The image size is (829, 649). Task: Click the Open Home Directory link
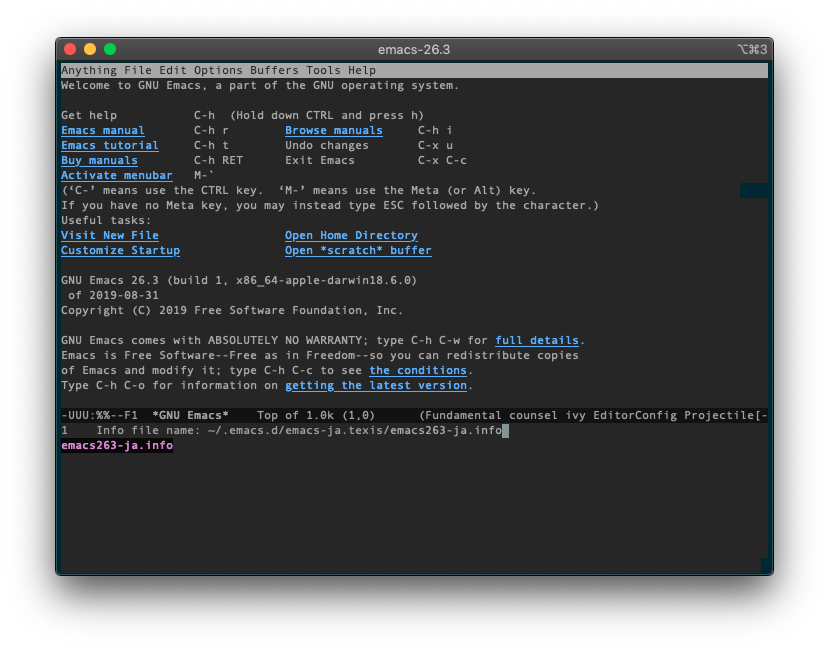tap(352, 235)
